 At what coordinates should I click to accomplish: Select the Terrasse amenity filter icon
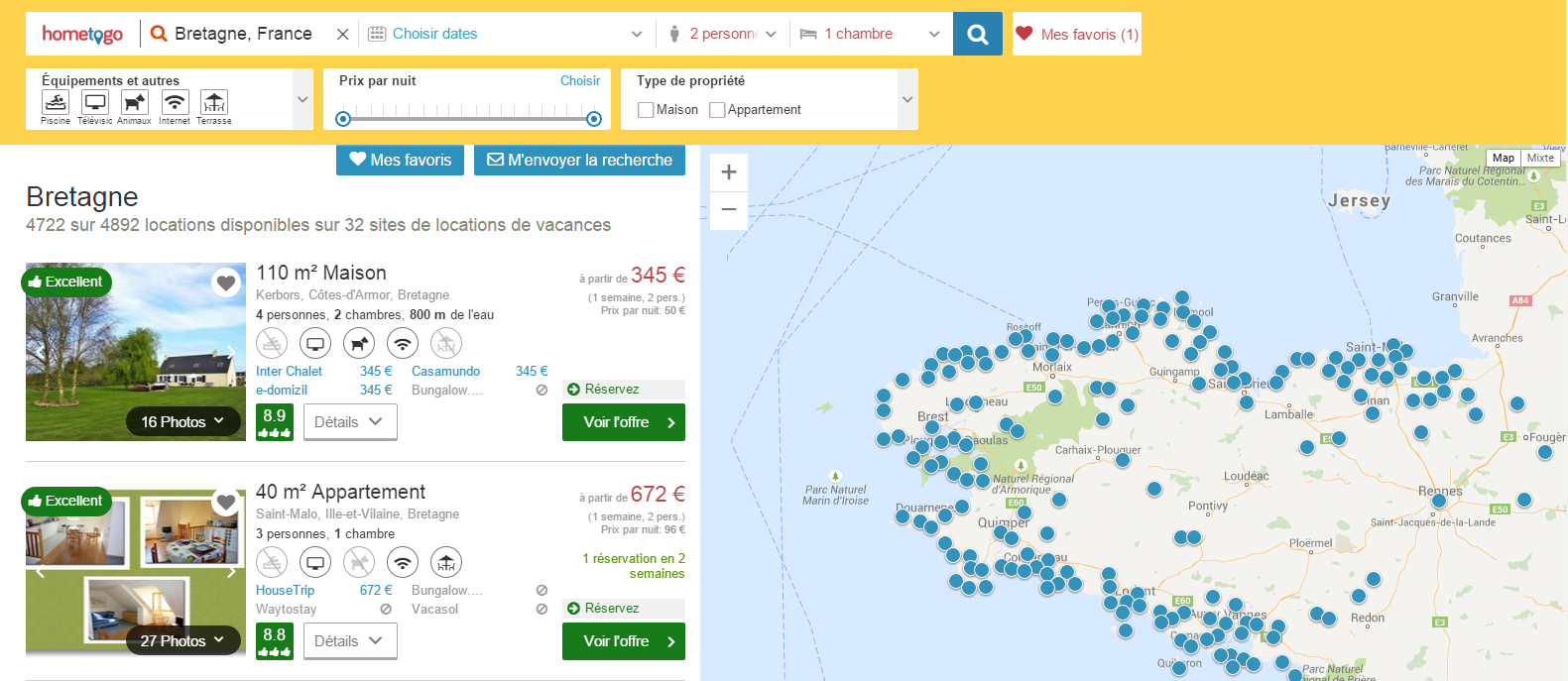(x=214, y=102)
